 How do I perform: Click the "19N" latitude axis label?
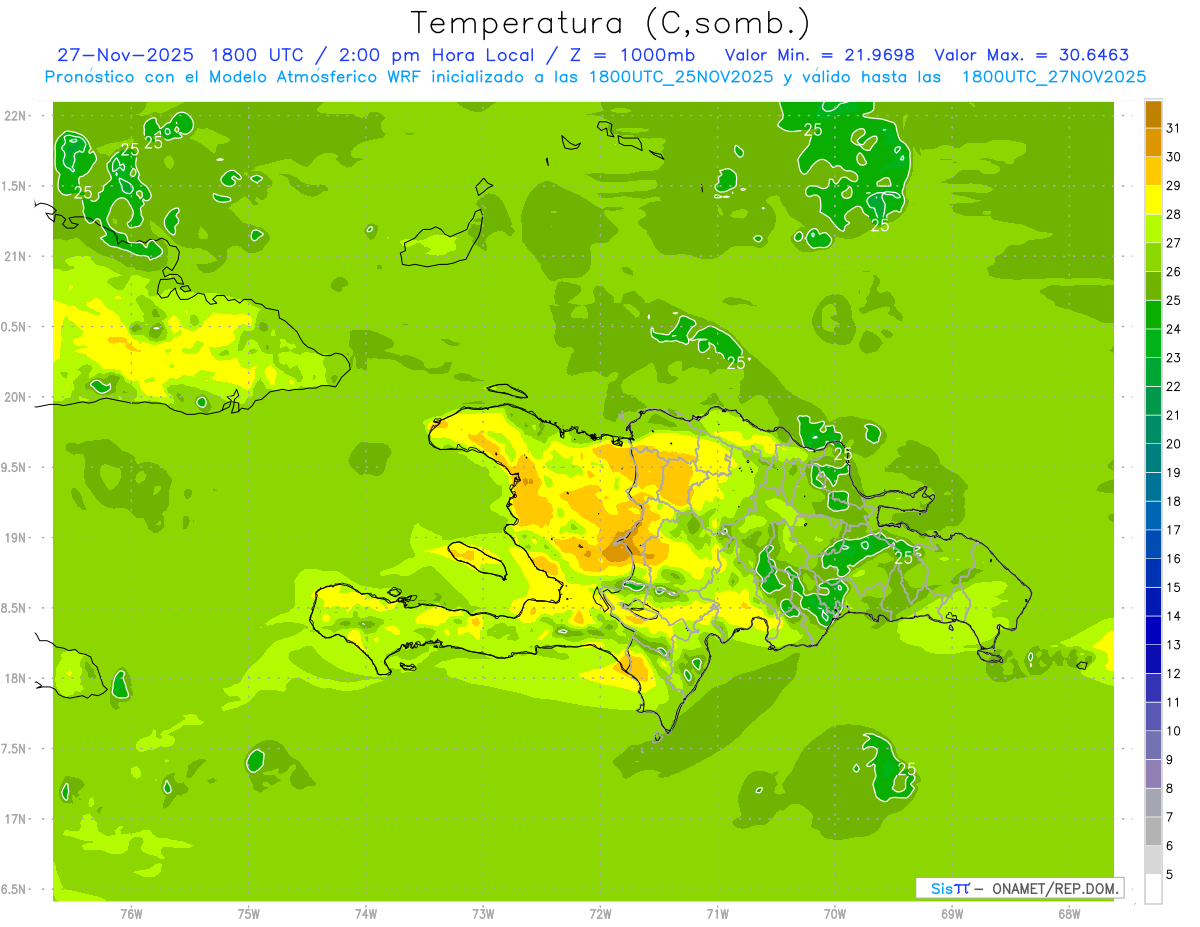coord(17,538)
